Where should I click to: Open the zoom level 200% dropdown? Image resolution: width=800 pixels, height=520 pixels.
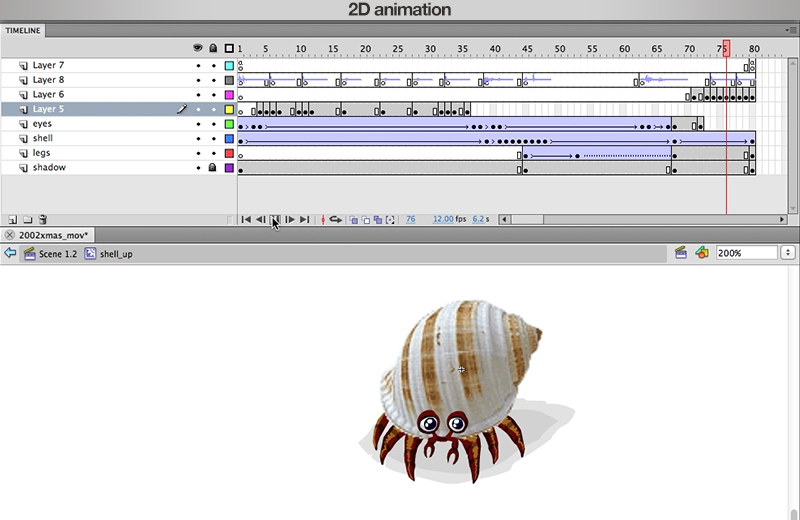(786, 253)
